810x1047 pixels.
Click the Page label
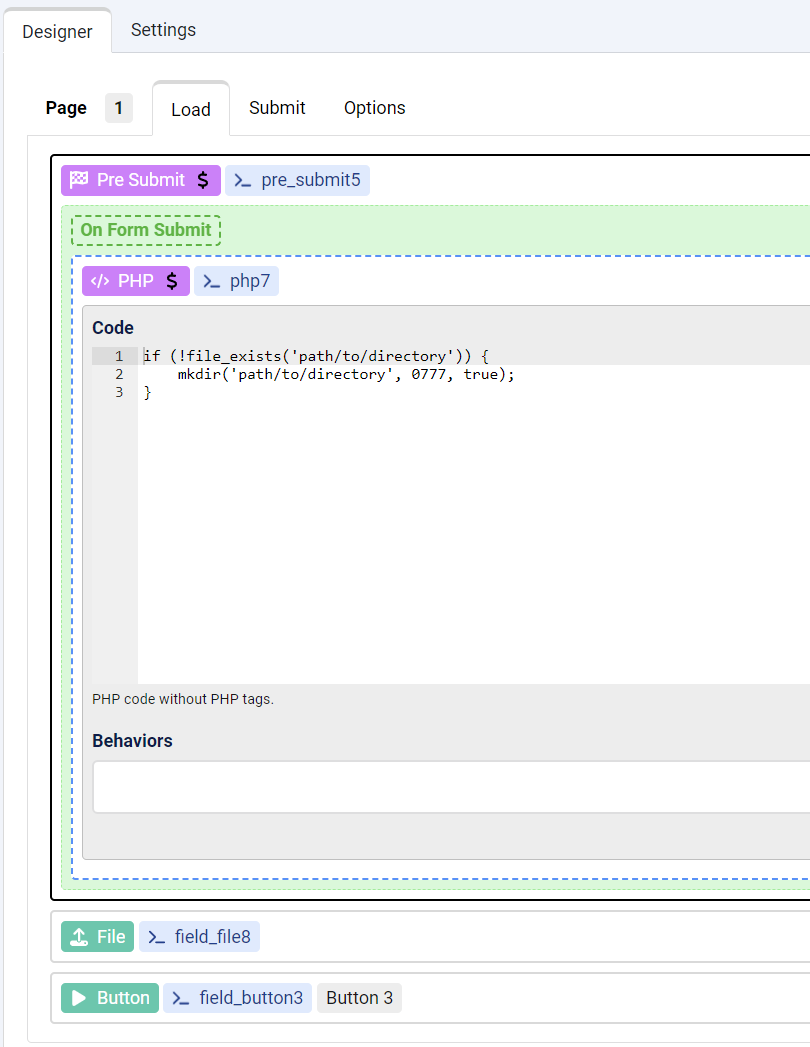click(x=66, y=108)
